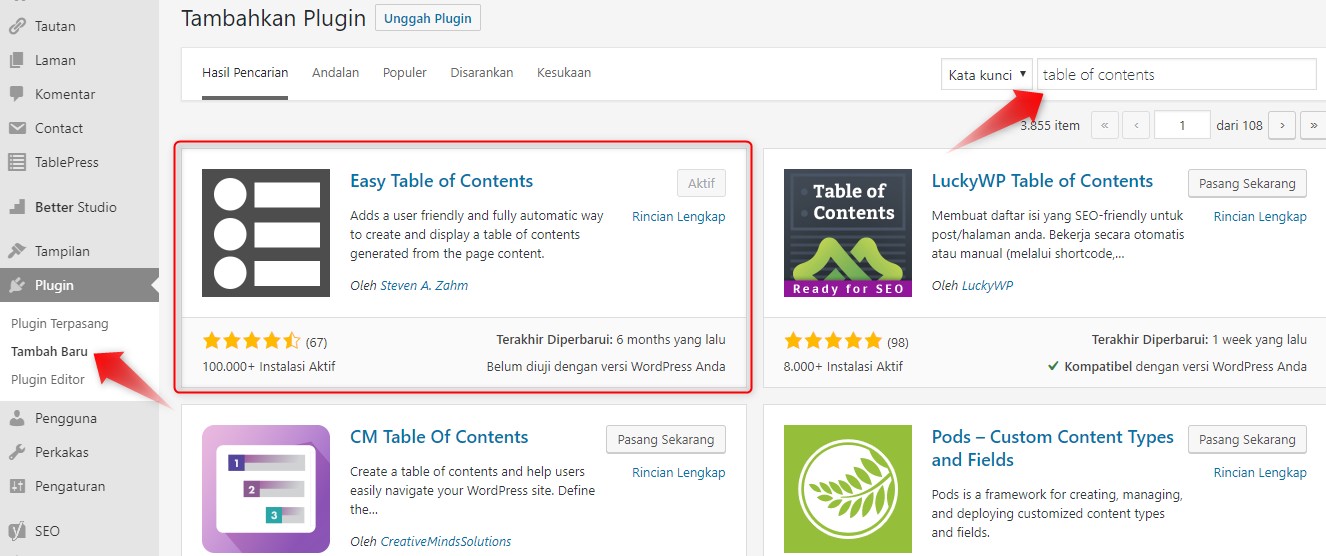Click the current page number field

(1181, 126)
